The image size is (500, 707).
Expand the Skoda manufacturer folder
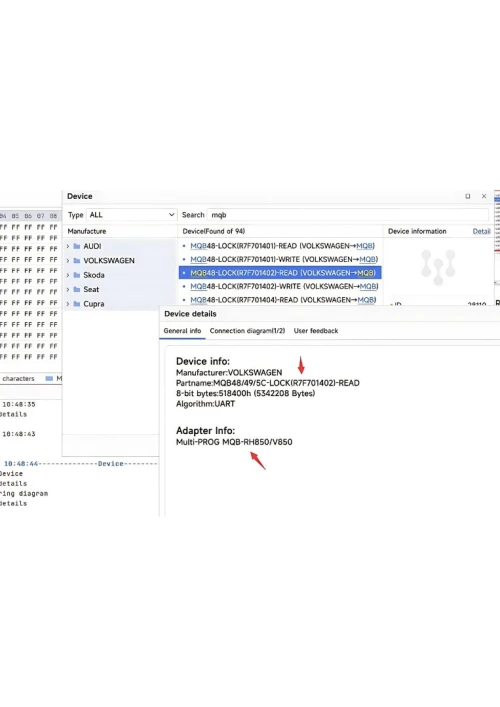click(68, 275)
